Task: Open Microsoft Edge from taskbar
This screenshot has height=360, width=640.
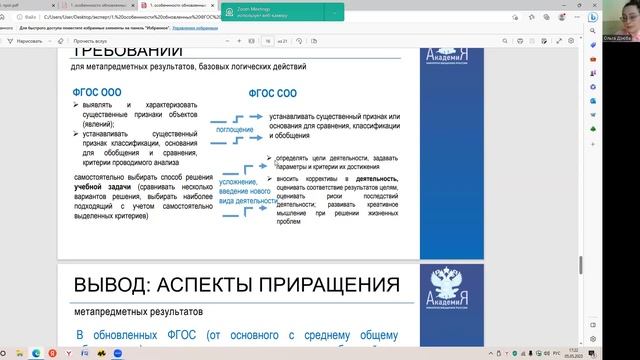Action: coord(36,353)
